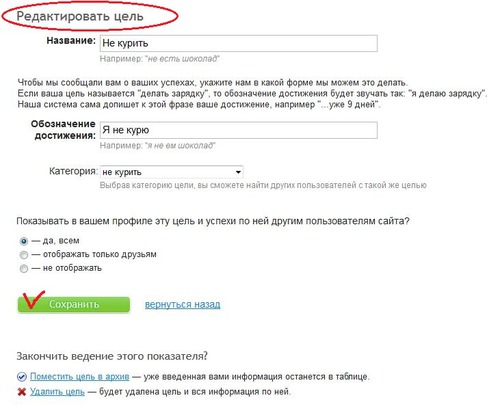Click the red X delete icon

coord(22,392)
